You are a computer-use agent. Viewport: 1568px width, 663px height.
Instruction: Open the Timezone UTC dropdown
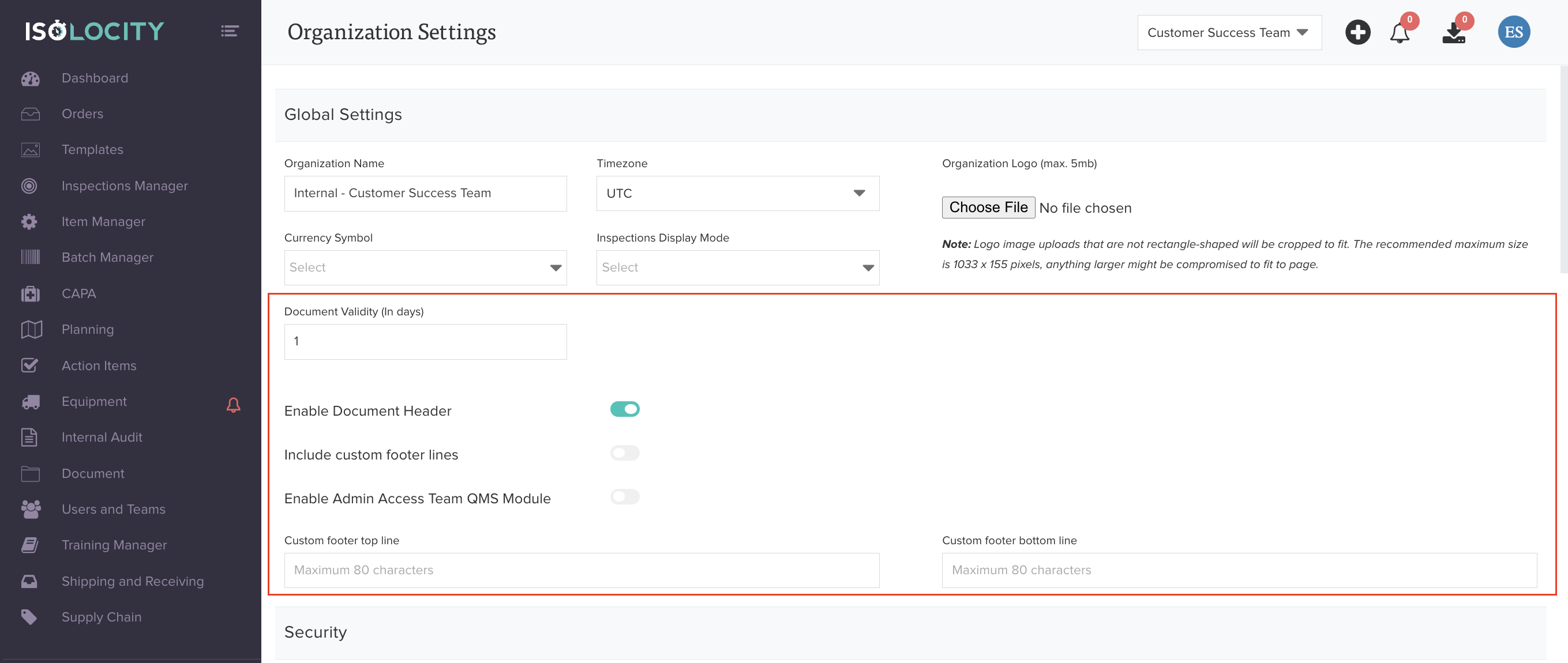pyautogui.click(x=737, y=194)
